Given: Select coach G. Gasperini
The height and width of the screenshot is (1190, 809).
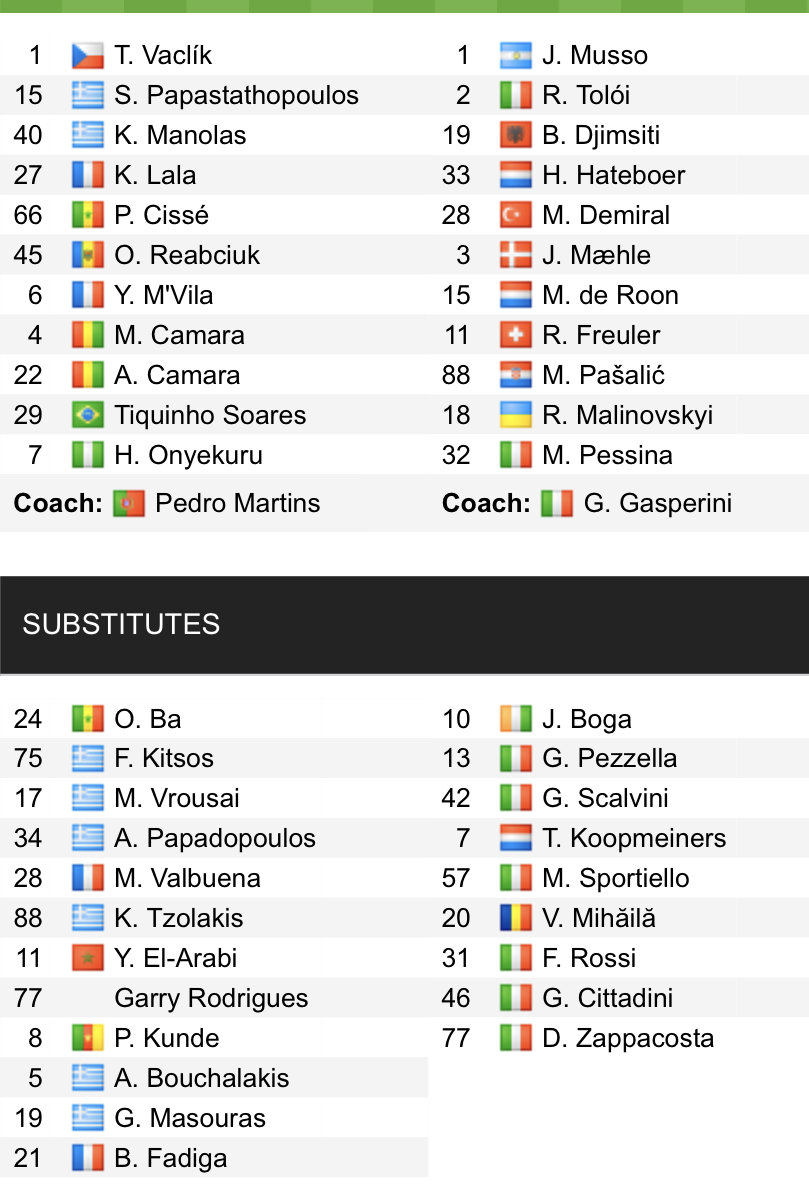Looking at the screenshot, I should 657,502.
